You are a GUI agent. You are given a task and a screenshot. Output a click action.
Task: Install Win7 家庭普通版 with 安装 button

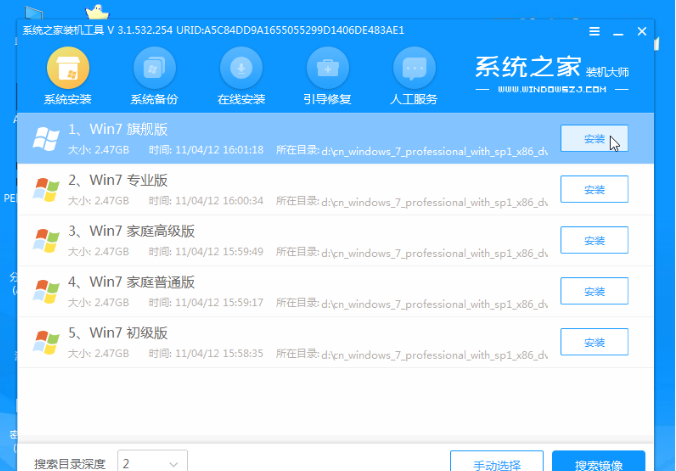pos(594,291)
